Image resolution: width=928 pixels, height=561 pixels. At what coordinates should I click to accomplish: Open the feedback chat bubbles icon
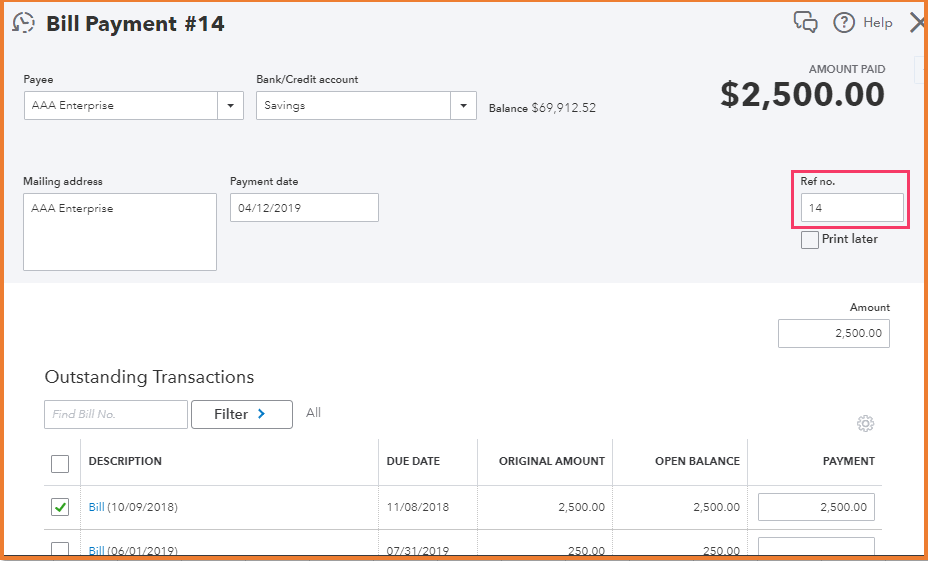tap(805, 22)
